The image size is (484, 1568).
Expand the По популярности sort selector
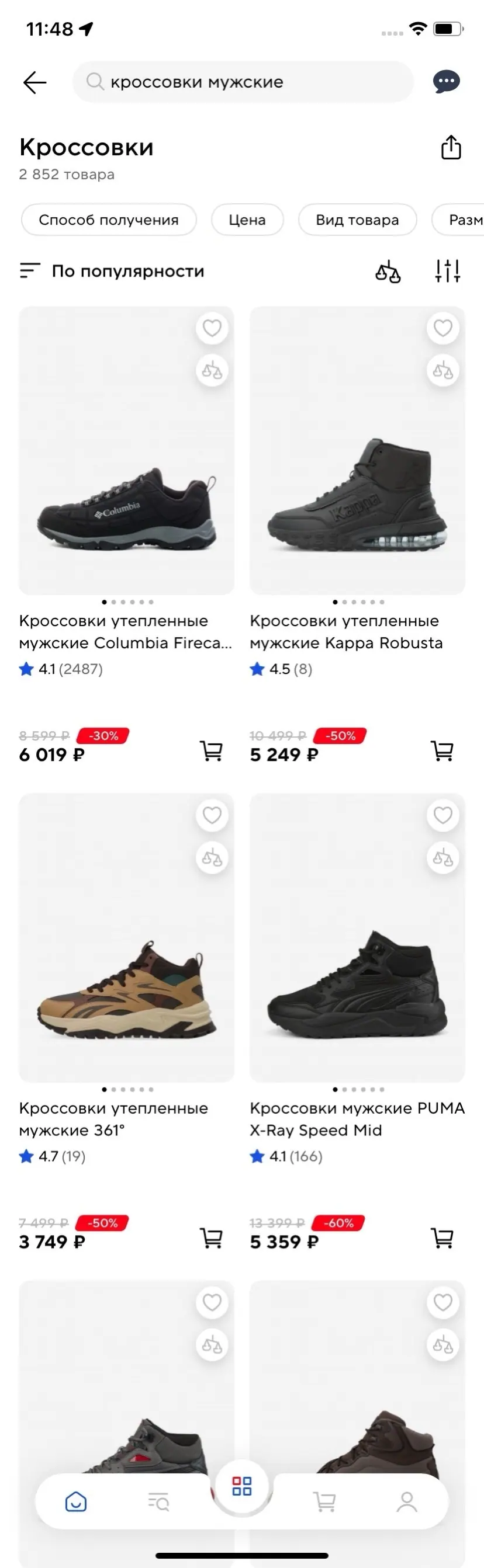tap(127, 271)
